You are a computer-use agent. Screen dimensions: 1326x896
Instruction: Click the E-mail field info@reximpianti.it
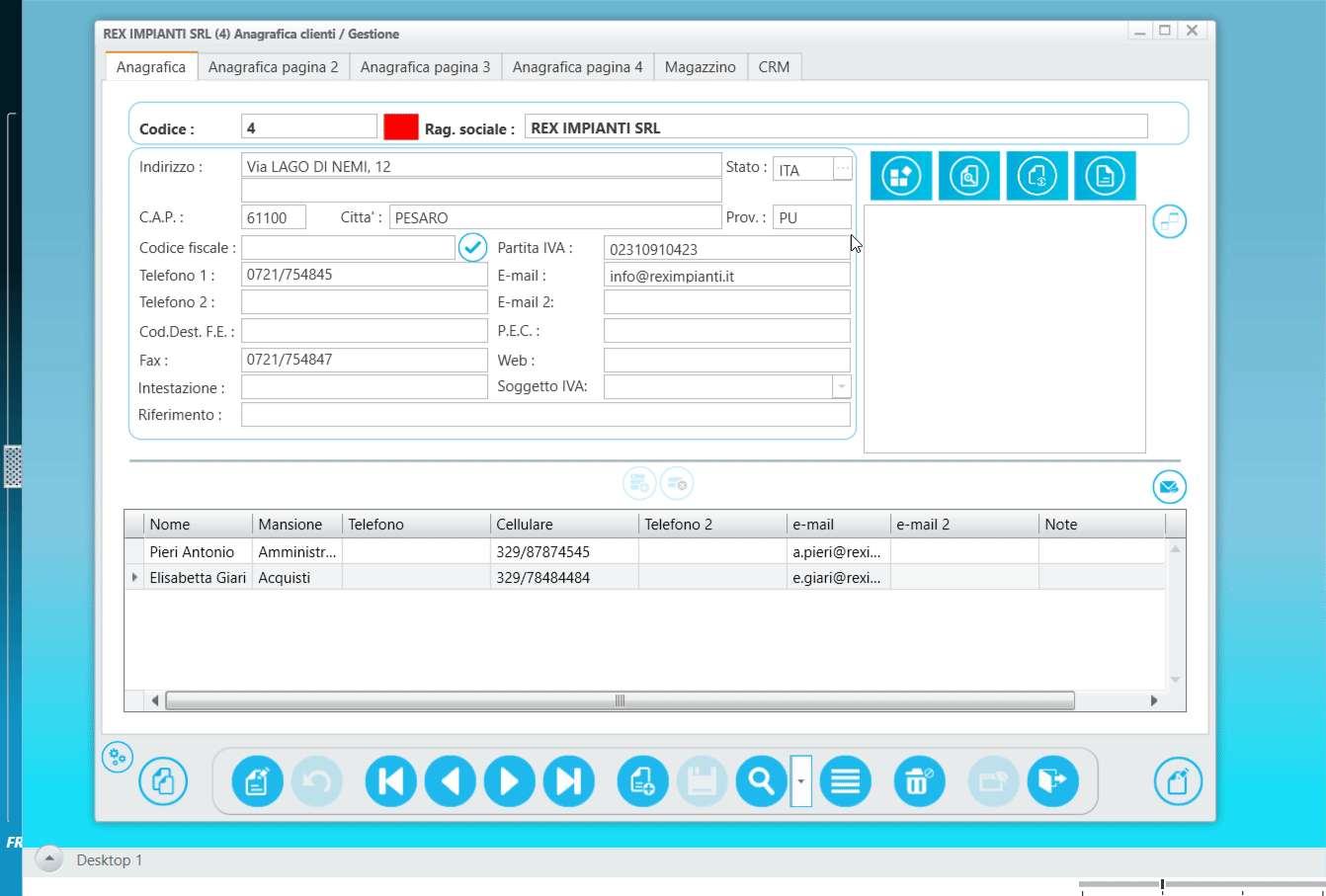727,276
